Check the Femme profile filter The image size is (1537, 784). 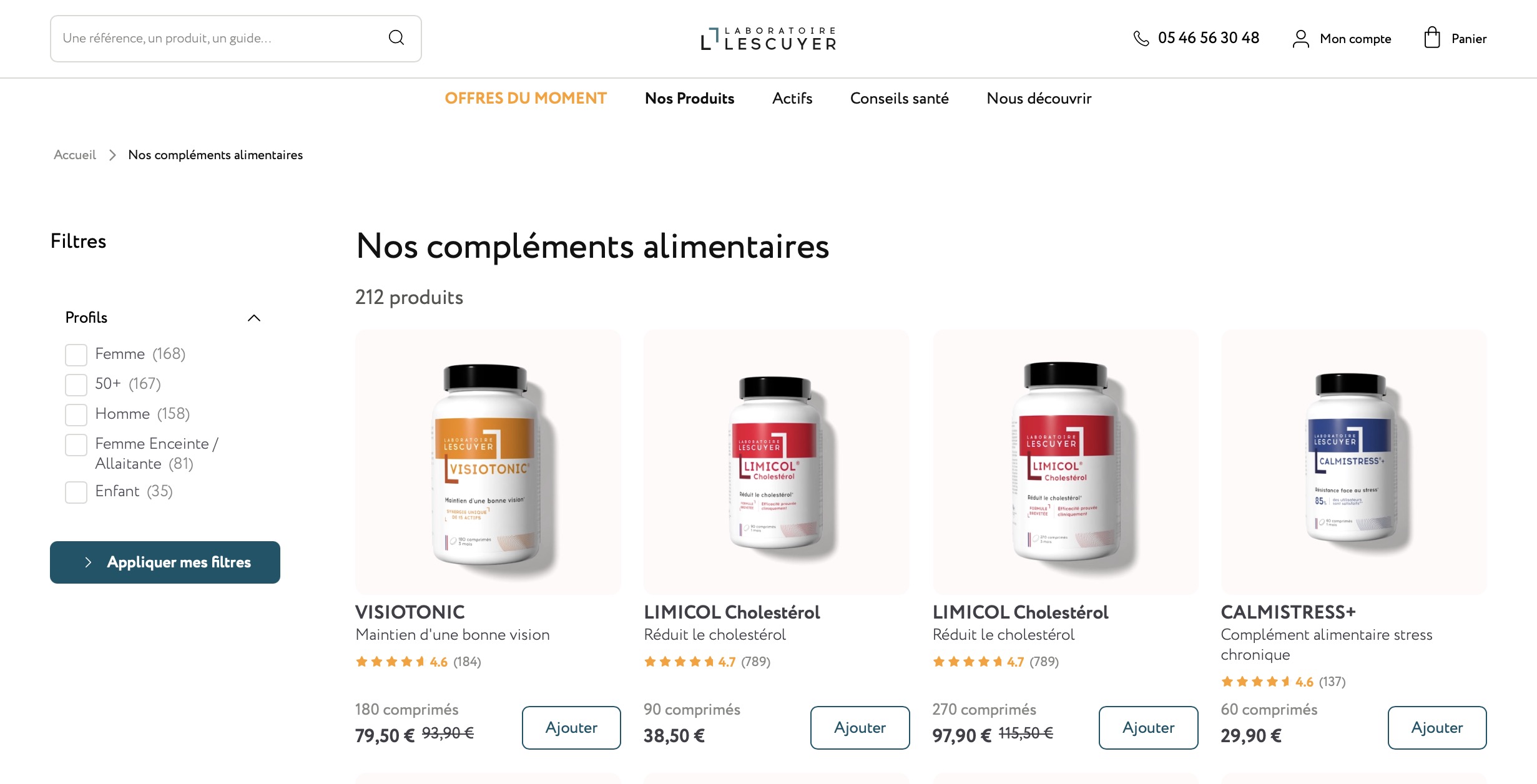(76, 355)
